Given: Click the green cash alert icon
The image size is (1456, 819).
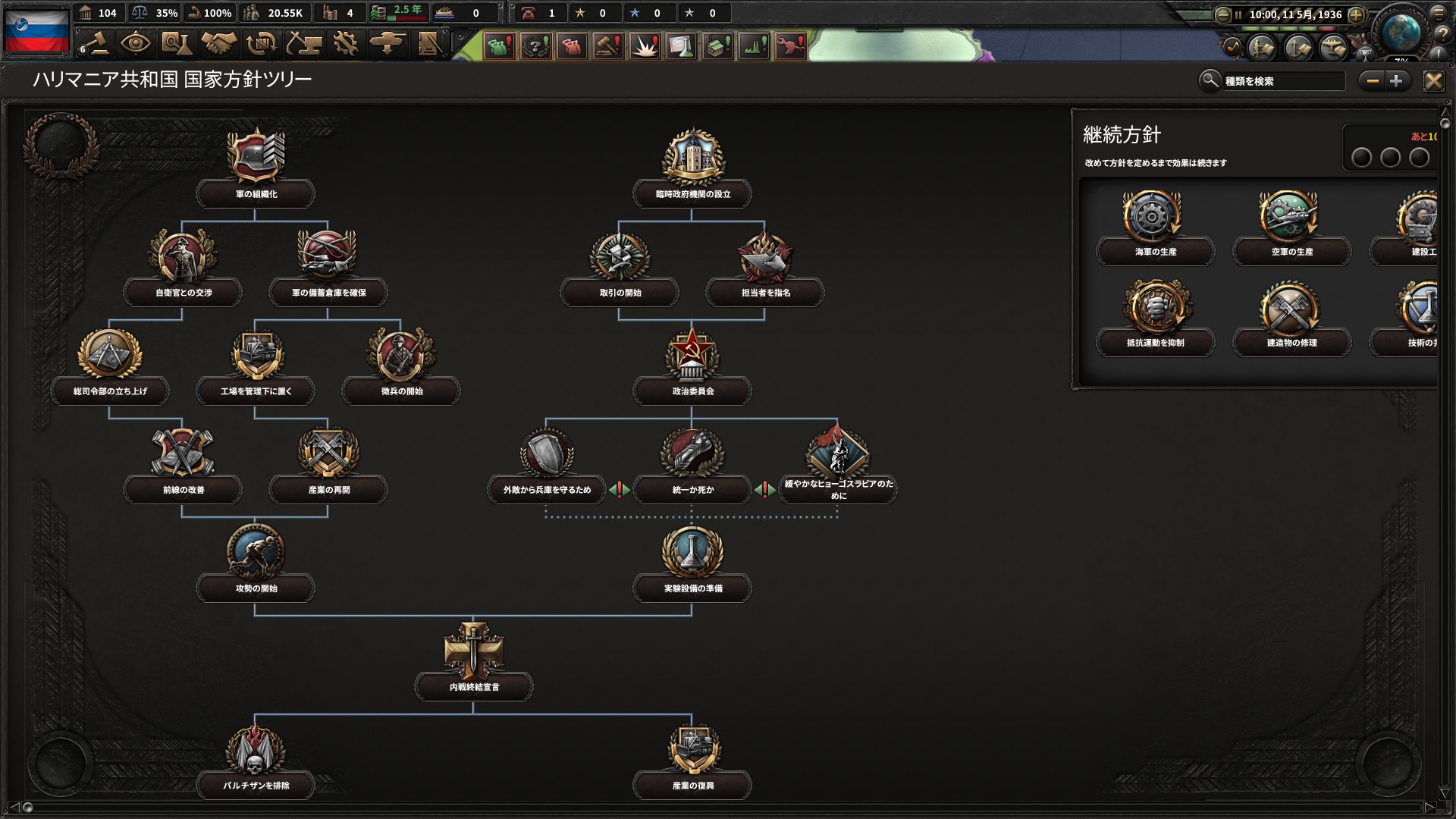Looking at the screenshot, I should [x=499, y=46].
